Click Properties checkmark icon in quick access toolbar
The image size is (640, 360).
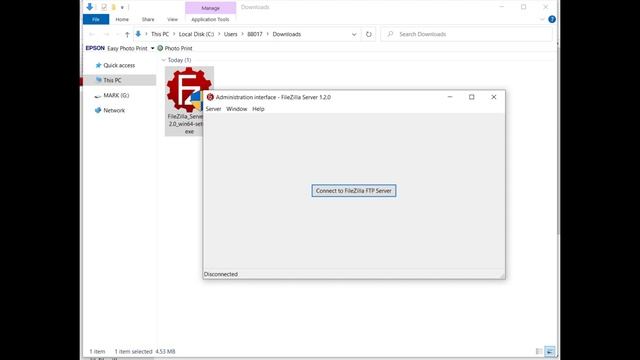[104, 7]
